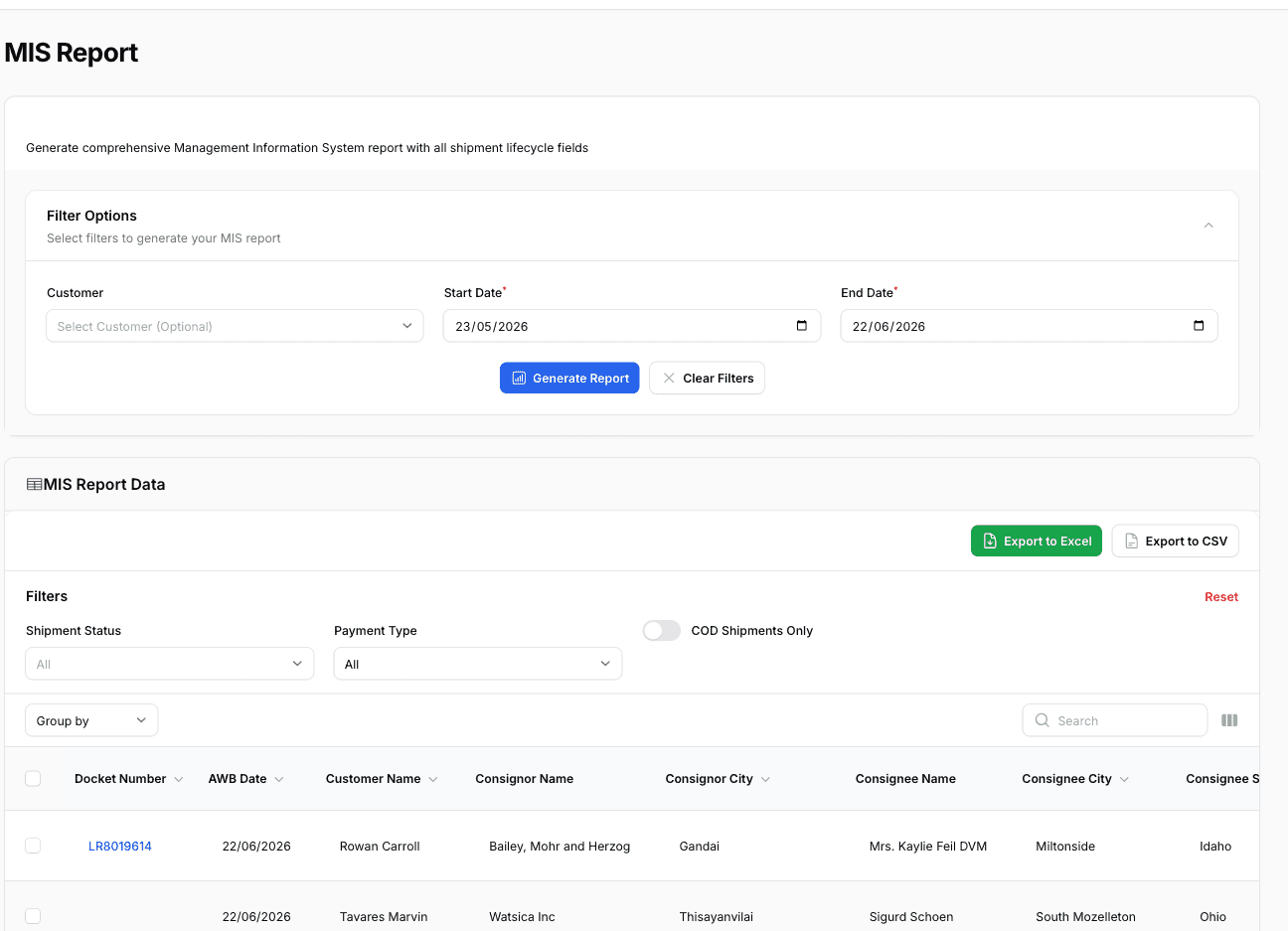Screen dimensions: 1288x931
Task: Click the search magnifier icon
Action: click(1042, 720)
